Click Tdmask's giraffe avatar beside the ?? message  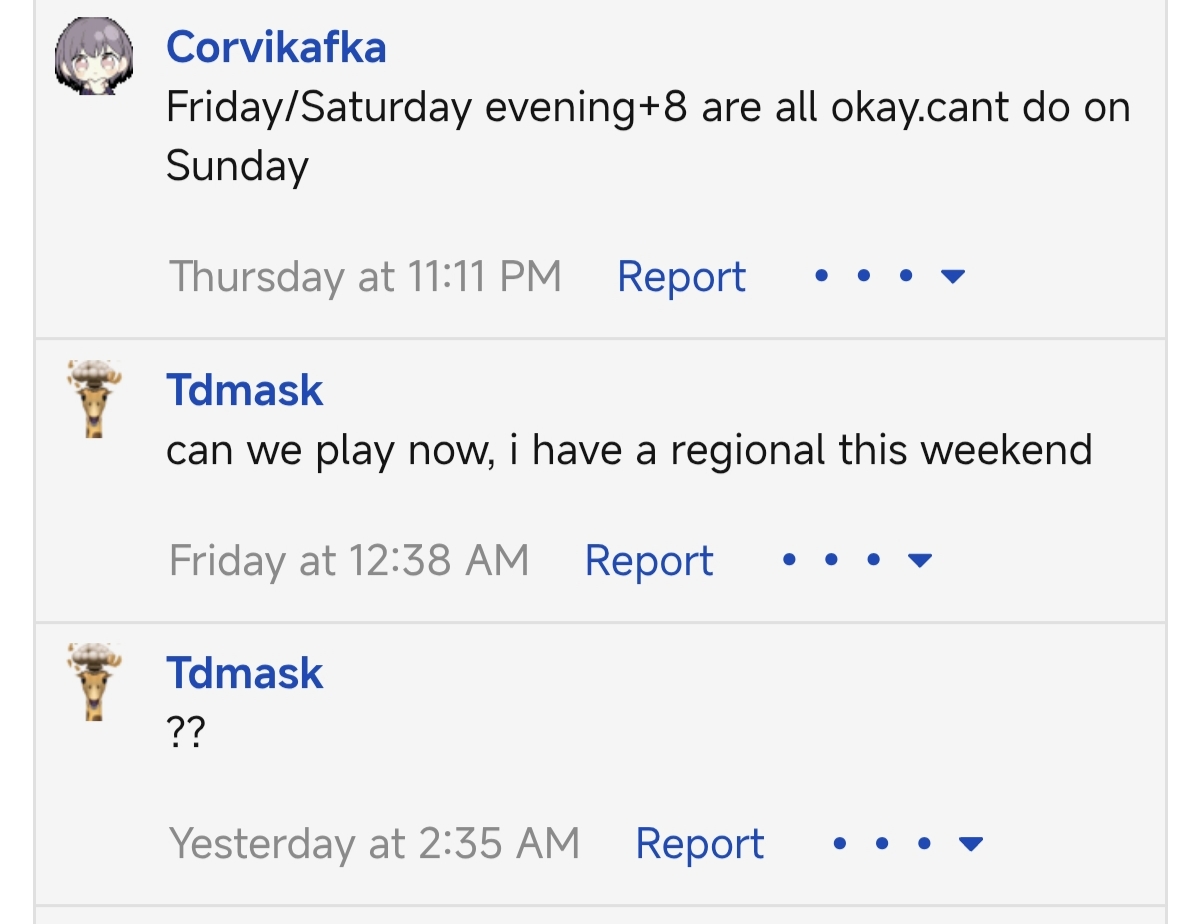[x=94, y=682]
